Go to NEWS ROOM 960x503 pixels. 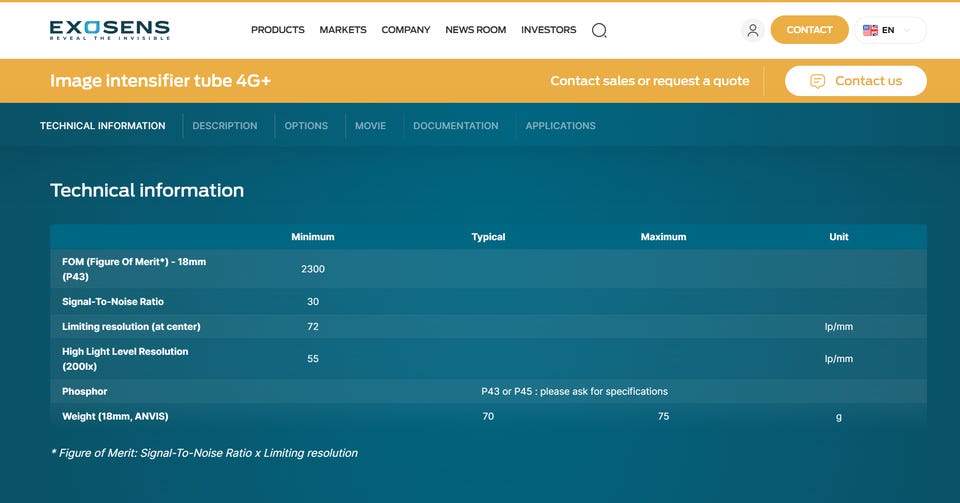coord(476,29)
